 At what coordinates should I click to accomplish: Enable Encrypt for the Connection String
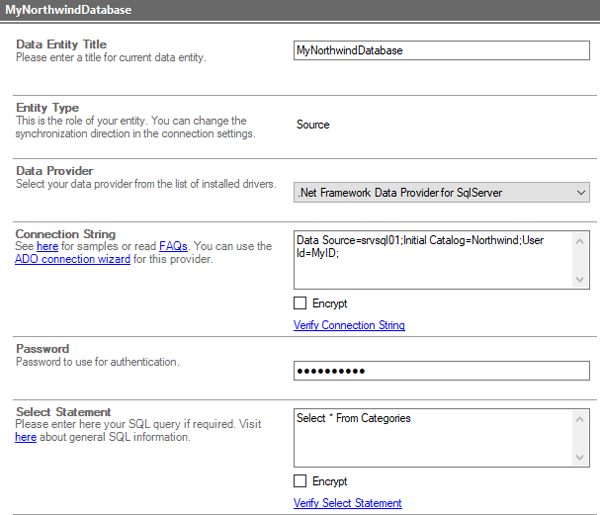click(301, 304)
